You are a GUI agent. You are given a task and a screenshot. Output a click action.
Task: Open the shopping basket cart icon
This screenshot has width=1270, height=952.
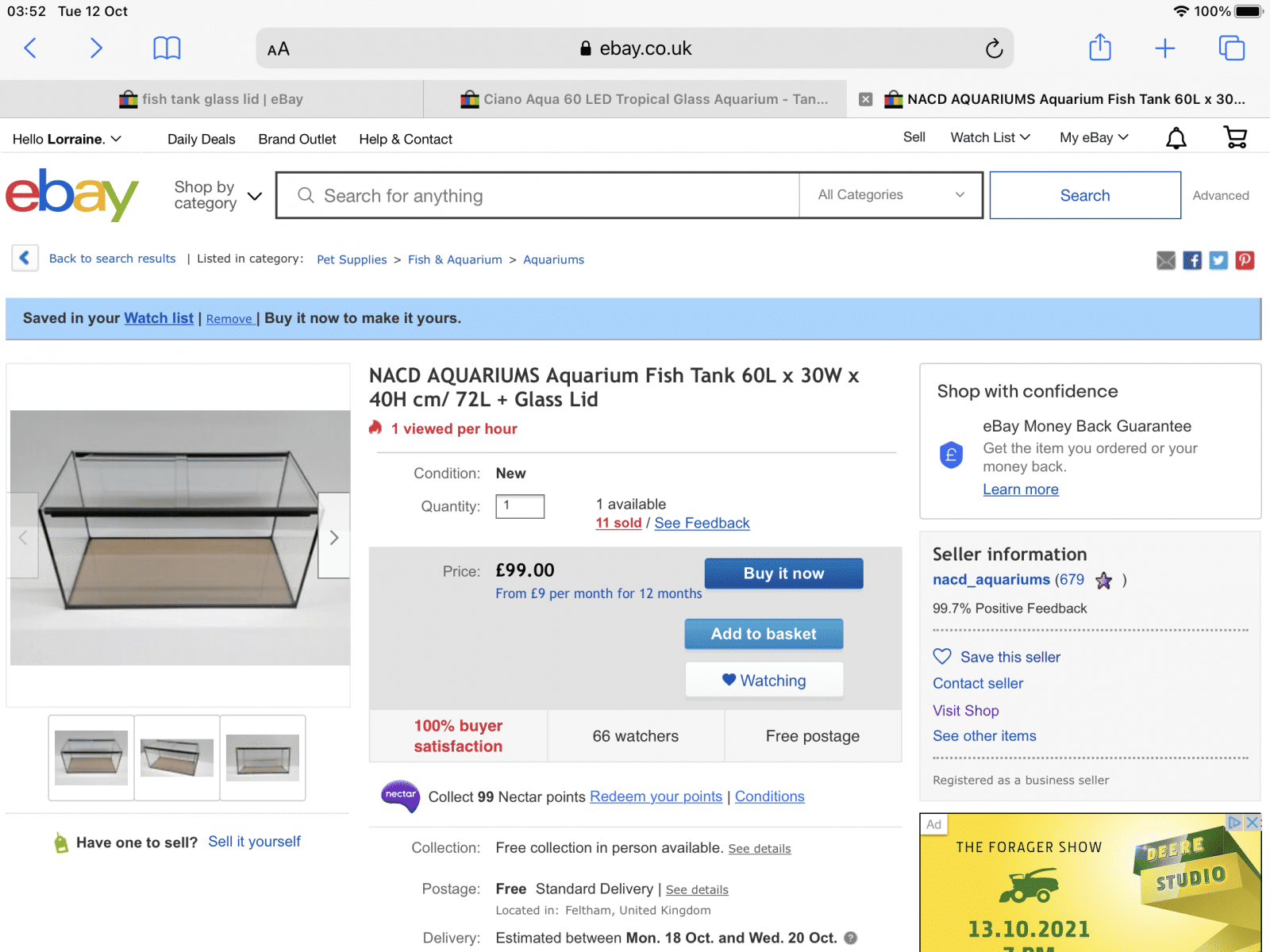[x=1235, y=138]
